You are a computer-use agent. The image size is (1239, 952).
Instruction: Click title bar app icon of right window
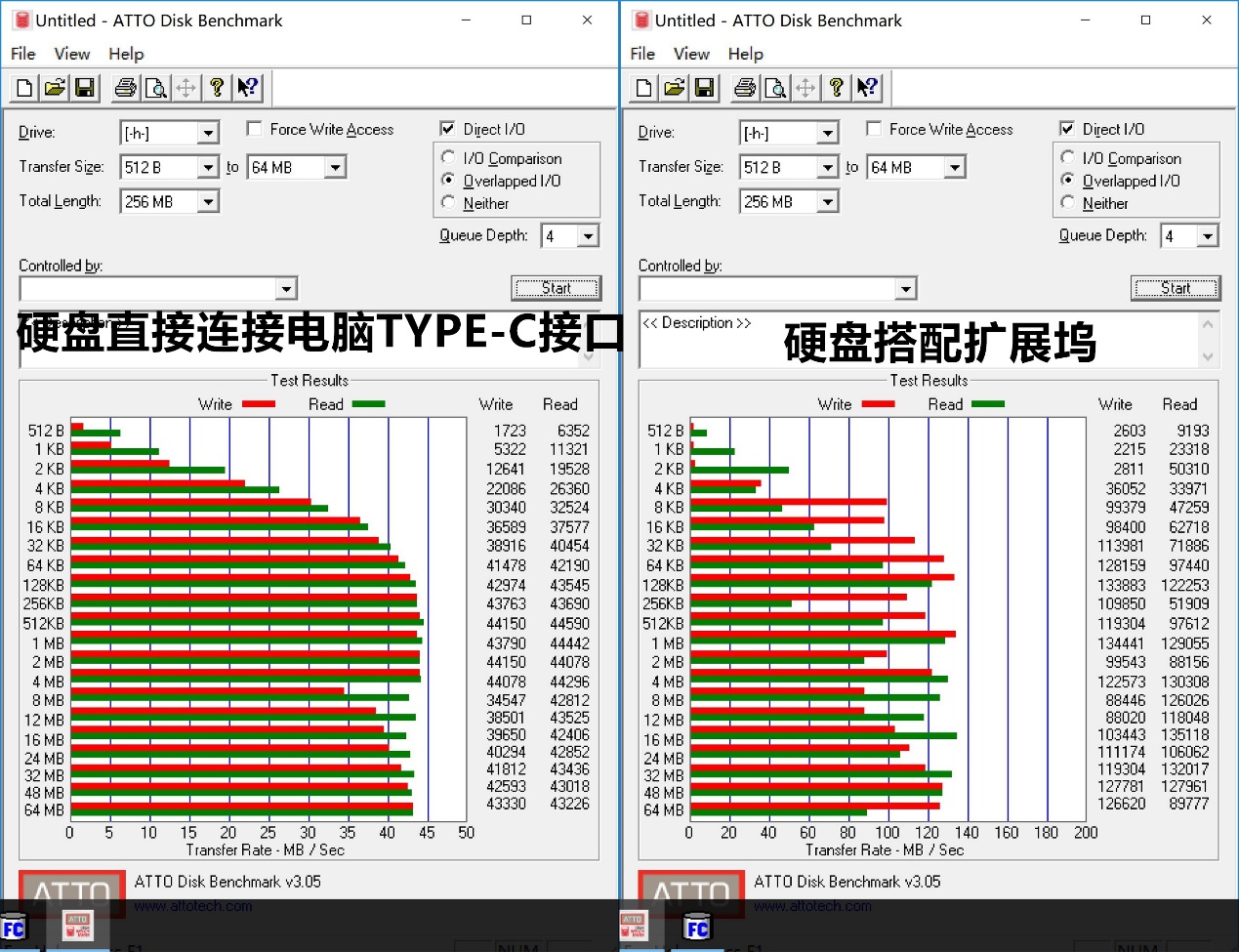[x=641, y=21]
